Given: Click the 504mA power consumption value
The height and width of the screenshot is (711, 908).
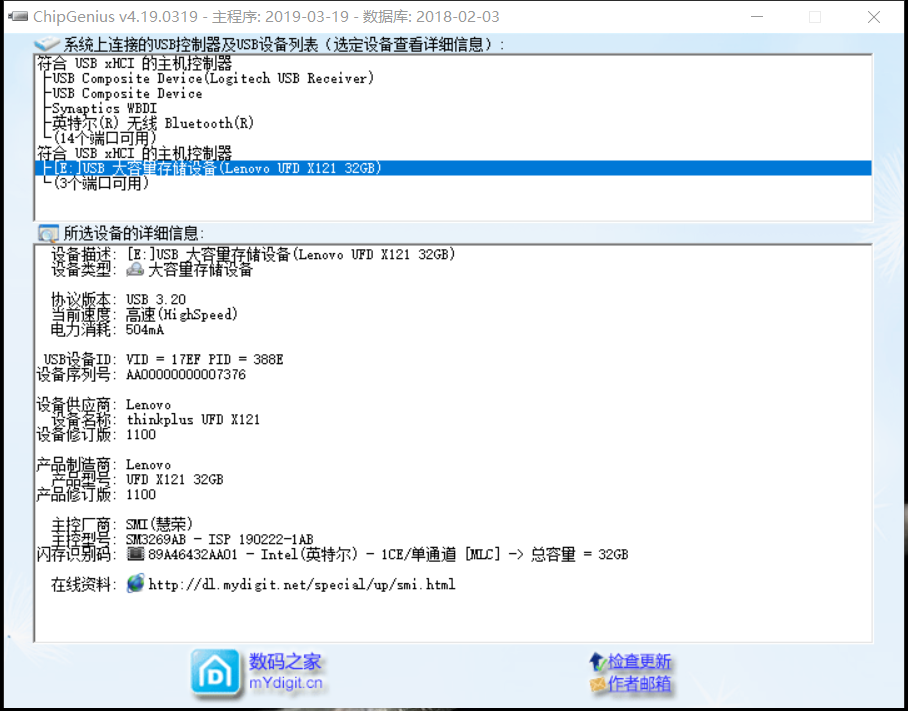Looking at the screenshot, I should click(145, 329).
